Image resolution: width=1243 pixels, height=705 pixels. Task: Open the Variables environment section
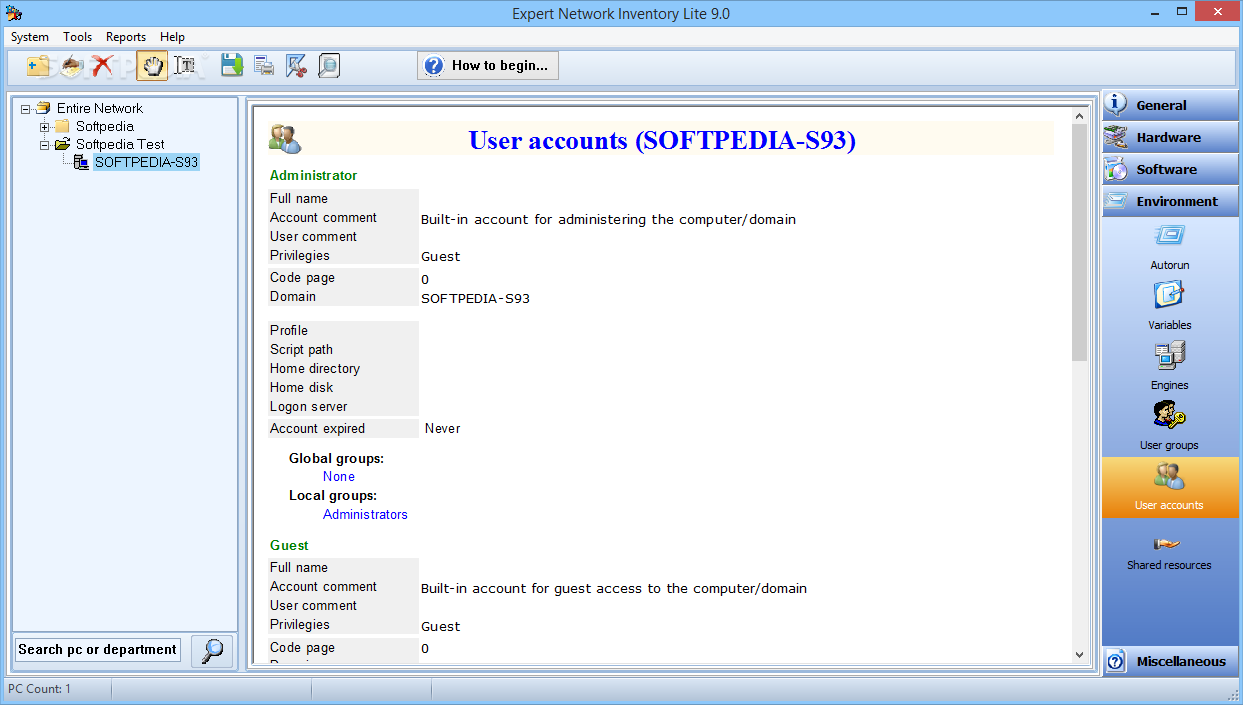(1169, 306)
